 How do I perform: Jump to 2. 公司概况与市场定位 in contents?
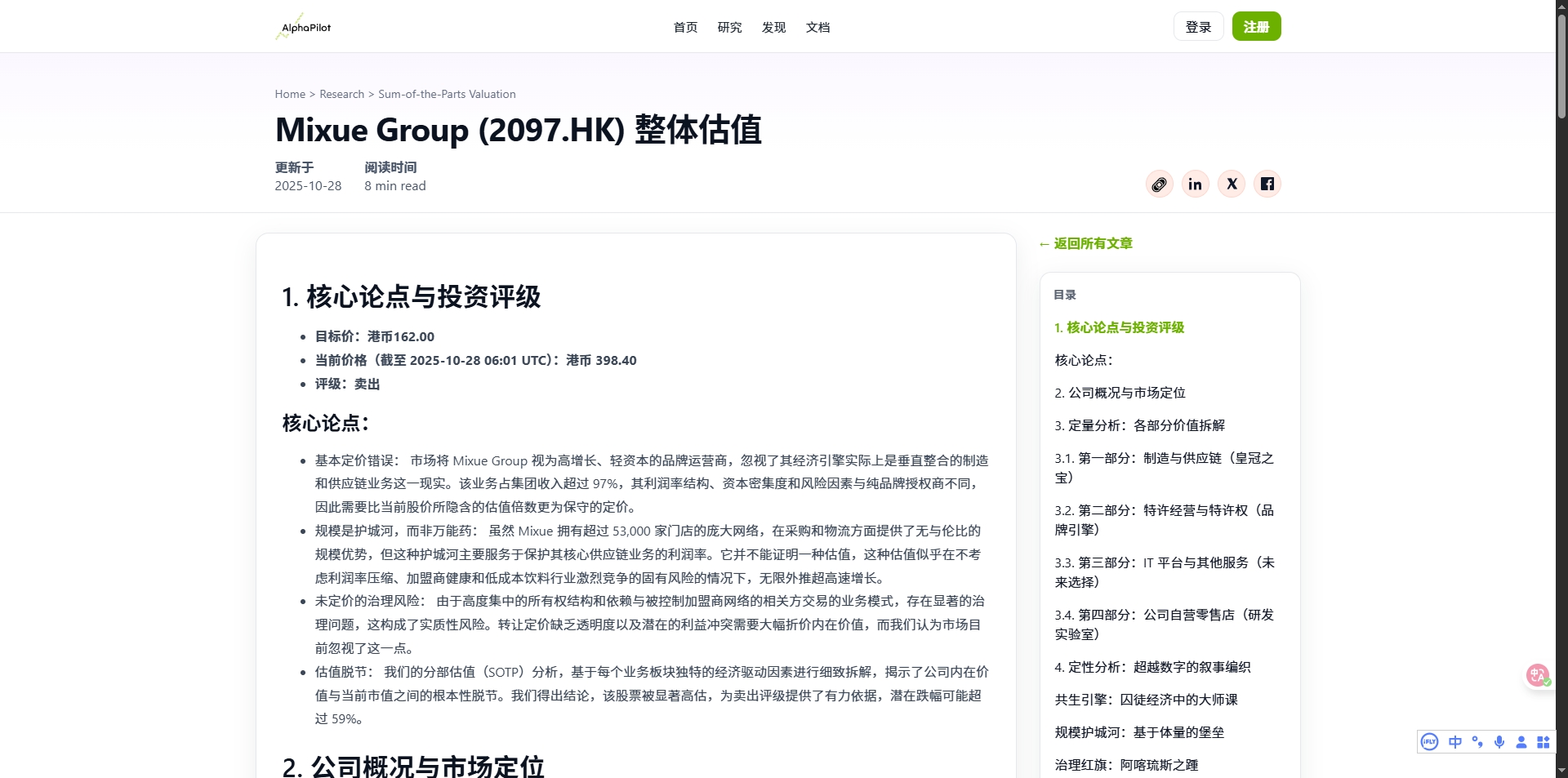[1120, 393]
